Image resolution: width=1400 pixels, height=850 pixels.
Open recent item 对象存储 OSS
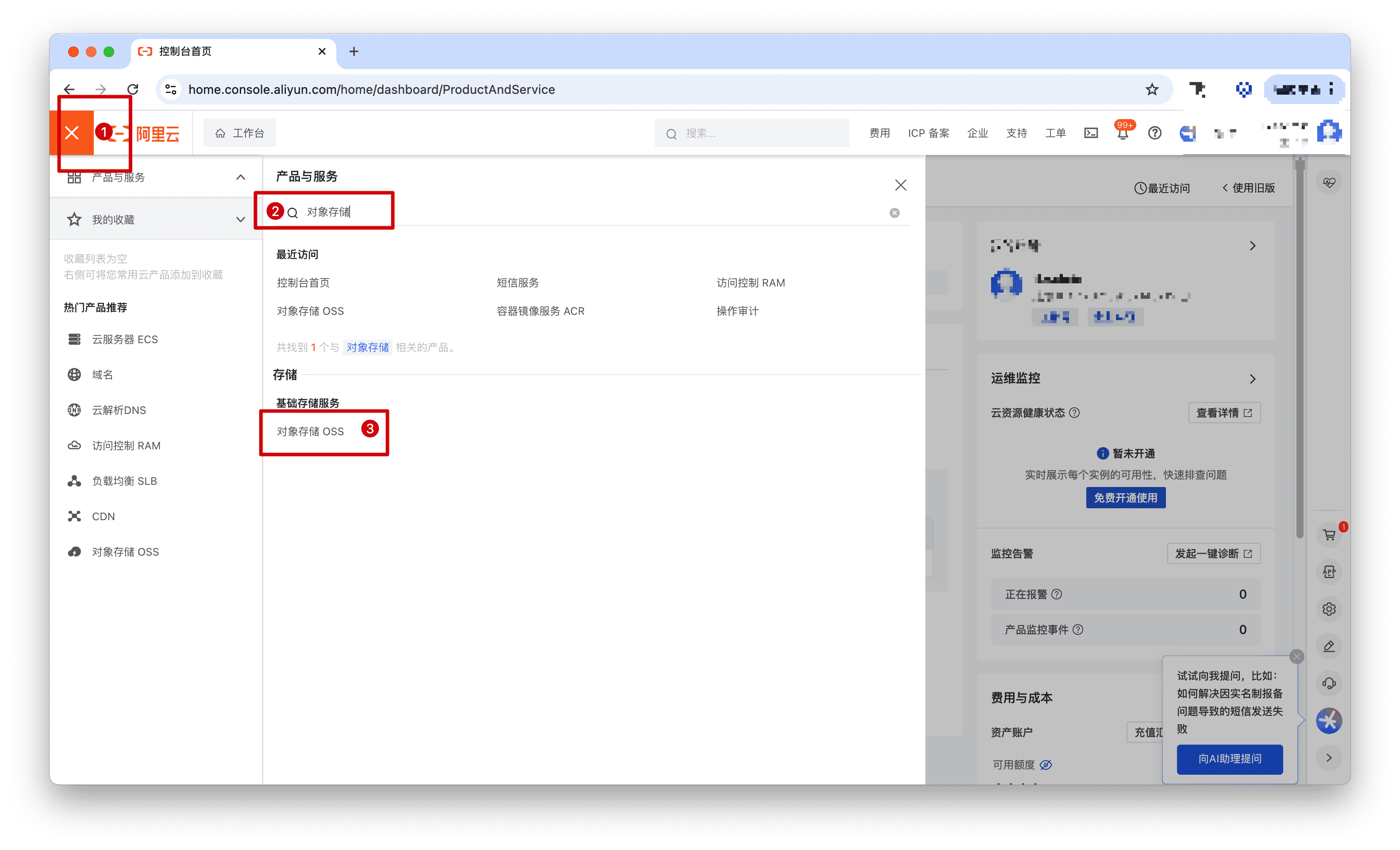coord(310,311)
